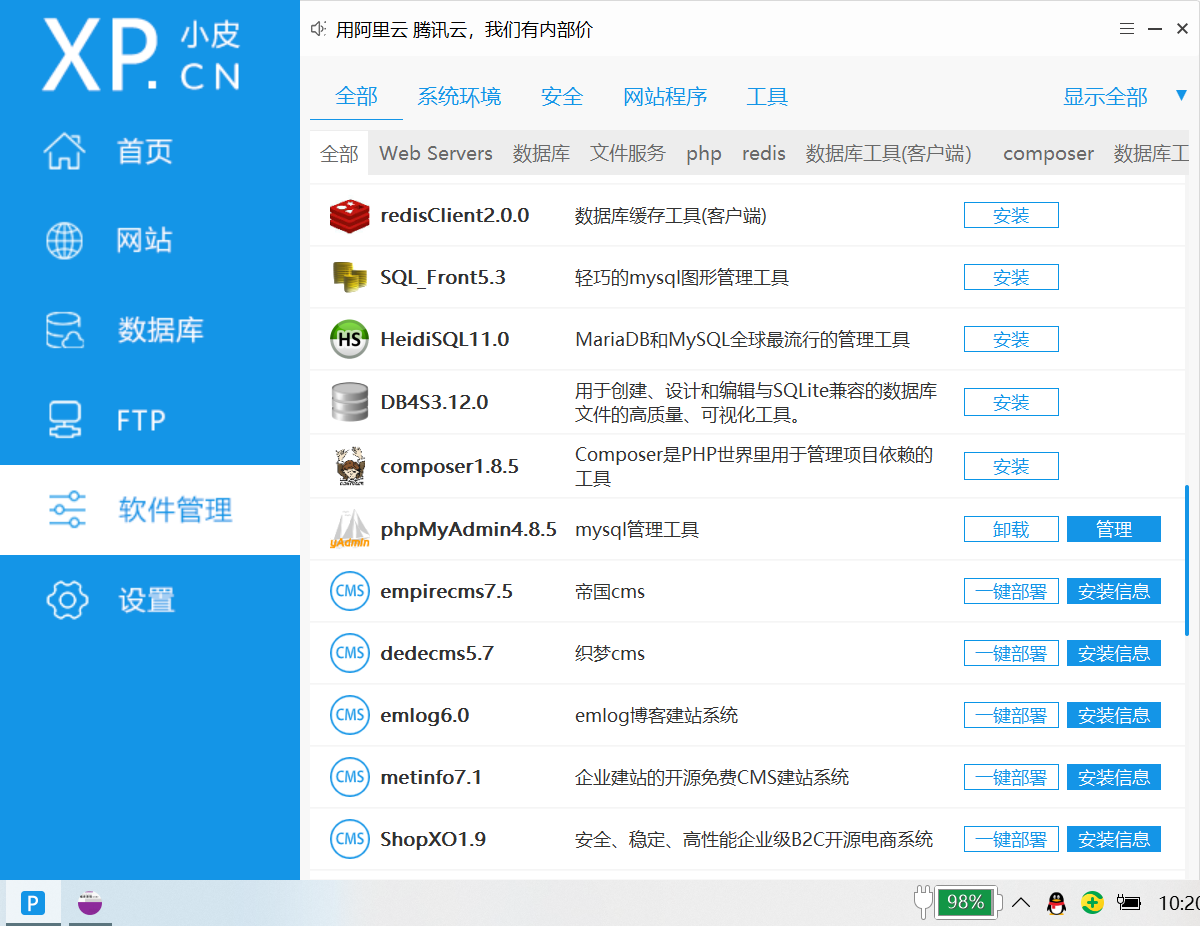Screen dimensions: 1200x926
Task: Open the blue P app in taskbar
Action: pyautogui.click(x=33, y=904)
